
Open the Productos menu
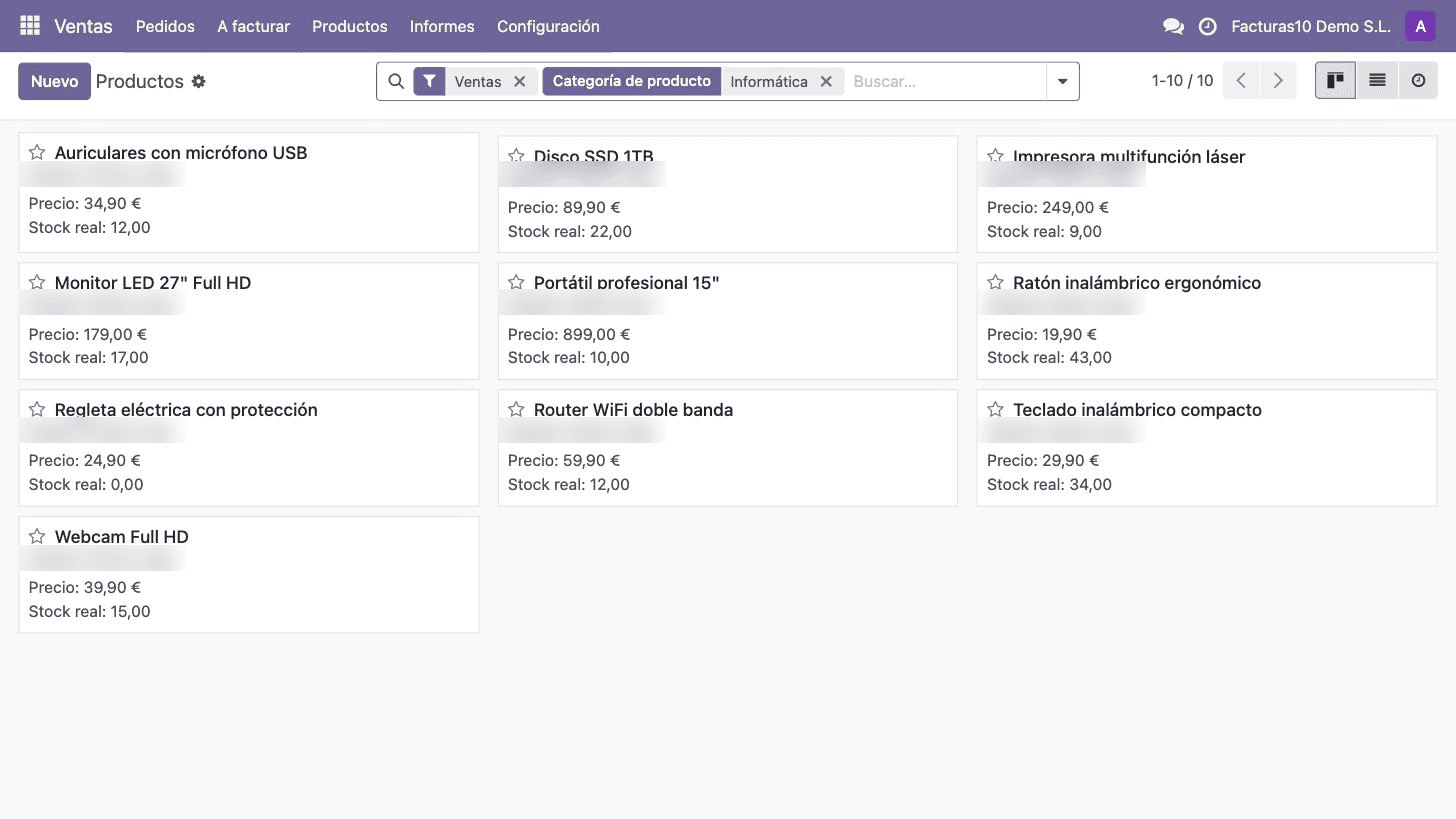350,26
